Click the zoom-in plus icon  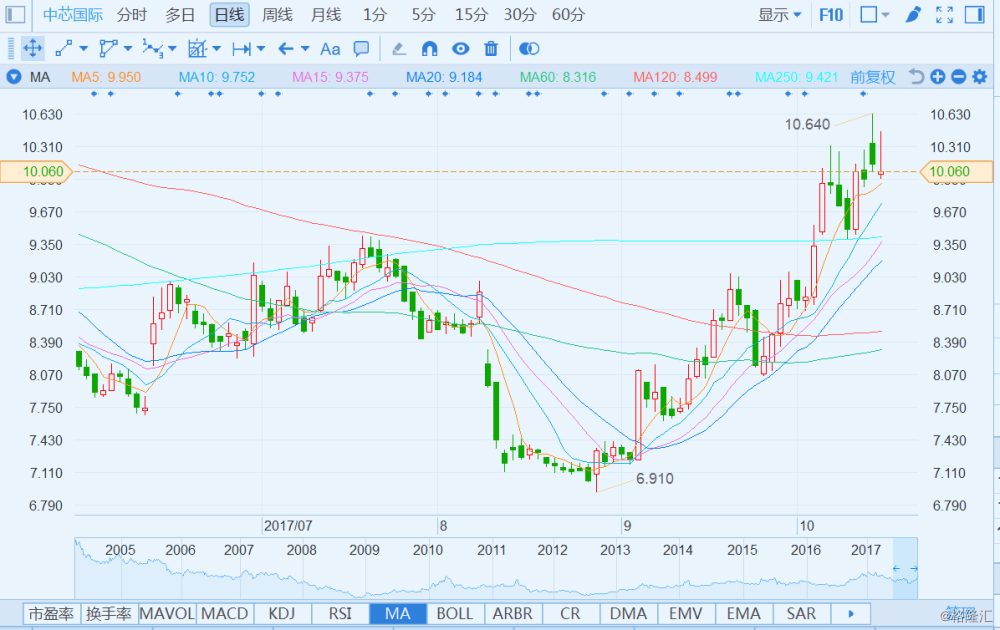937,77
